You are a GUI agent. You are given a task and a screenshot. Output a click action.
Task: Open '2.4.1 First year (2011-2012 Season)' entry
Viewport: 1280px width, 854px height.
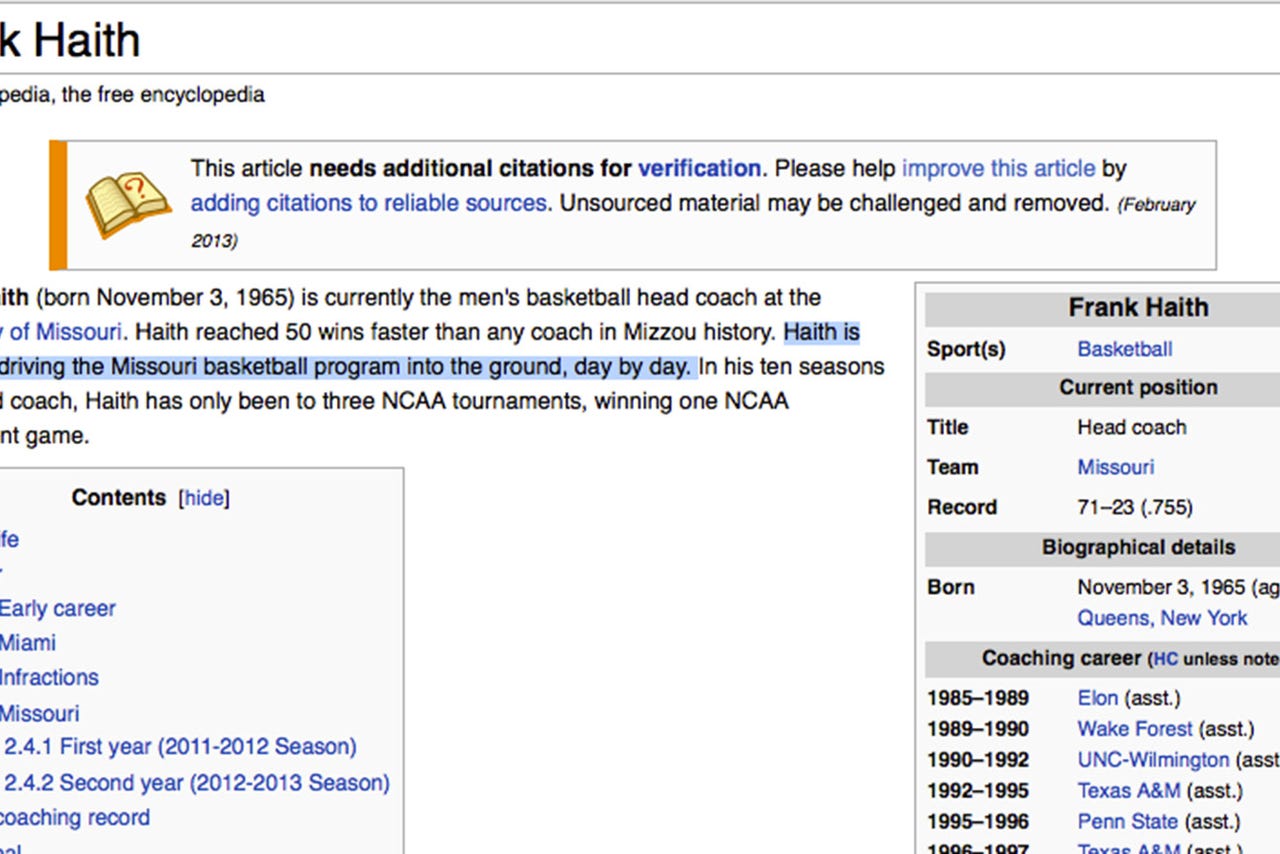coord(180,747)
